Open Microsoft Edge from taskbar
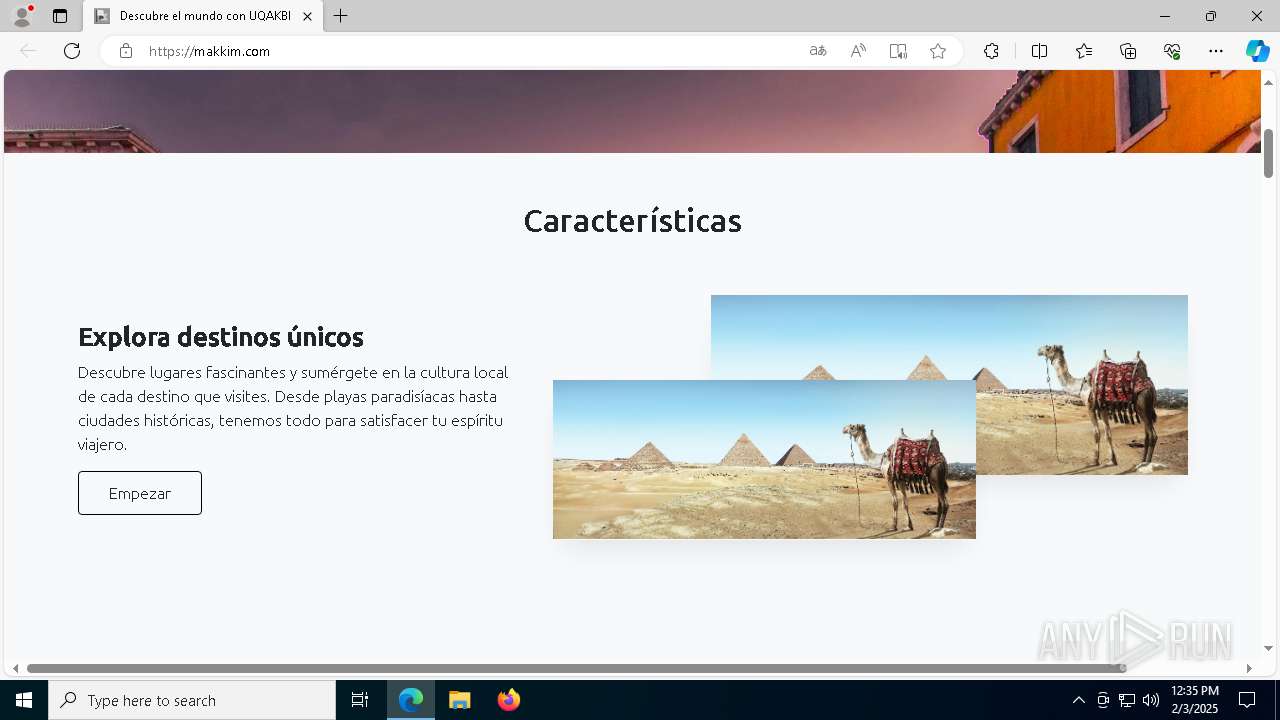 click(411, 700)
